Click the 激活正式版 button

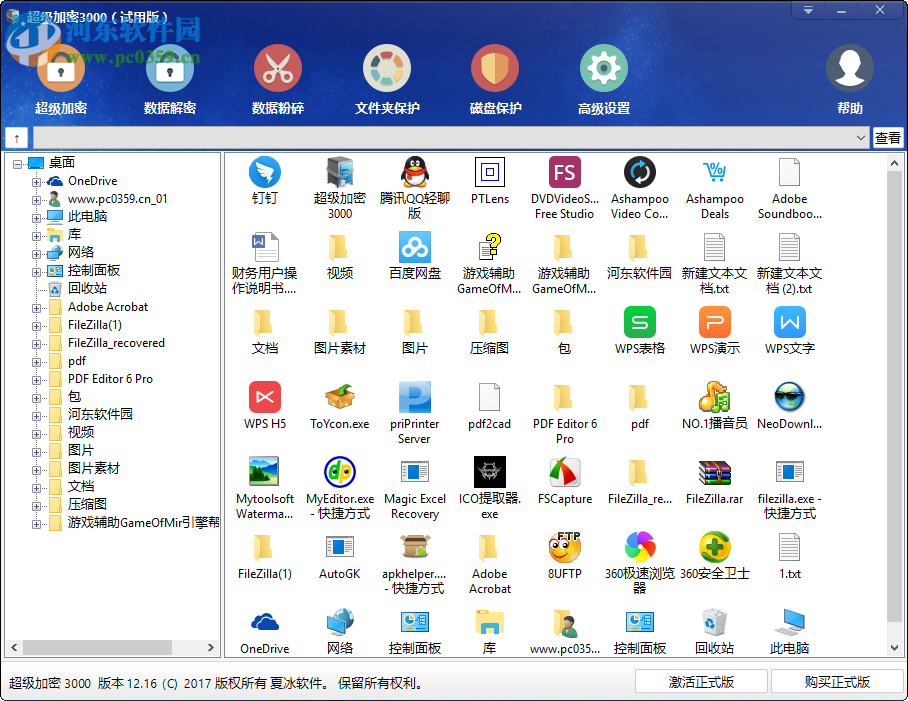pos(700,681)
